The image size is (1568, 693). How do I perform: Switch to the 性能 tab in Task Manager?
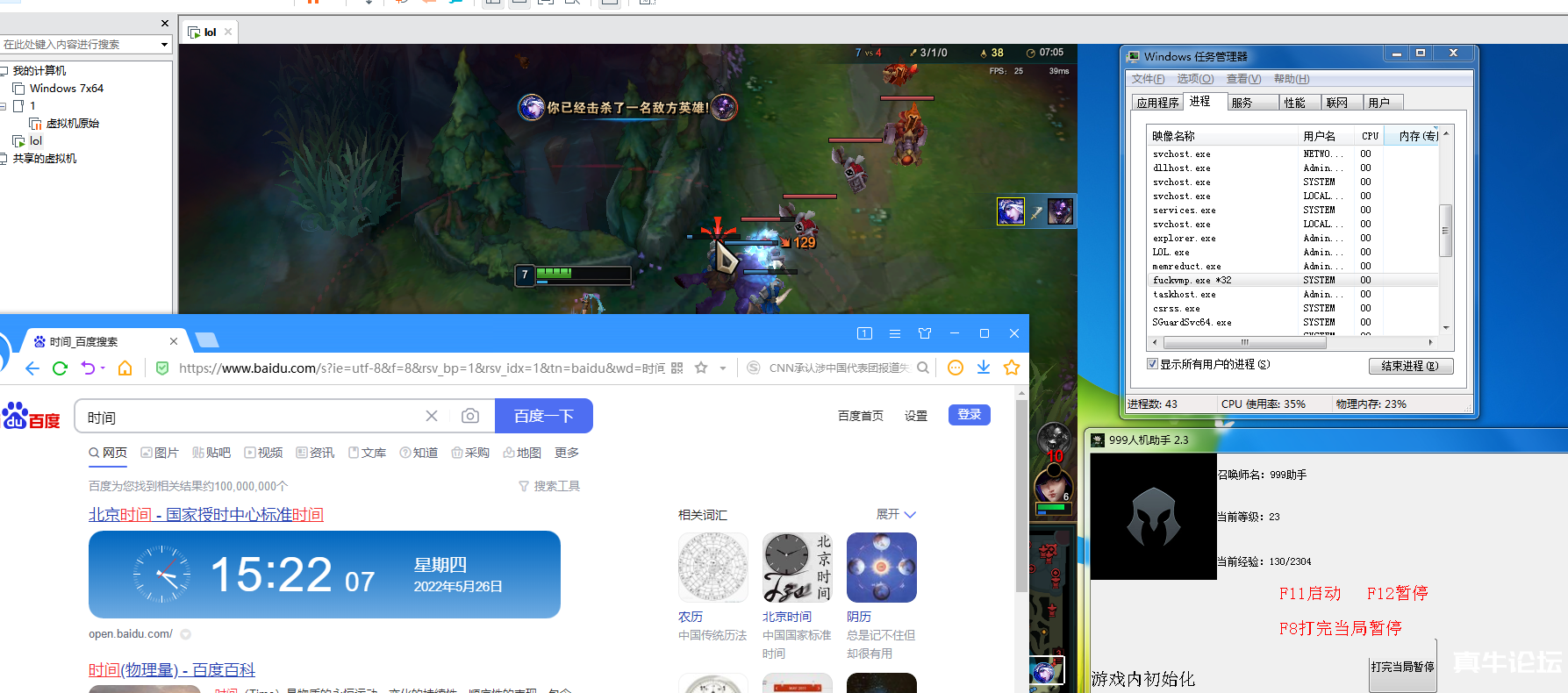coord(1294,103)
